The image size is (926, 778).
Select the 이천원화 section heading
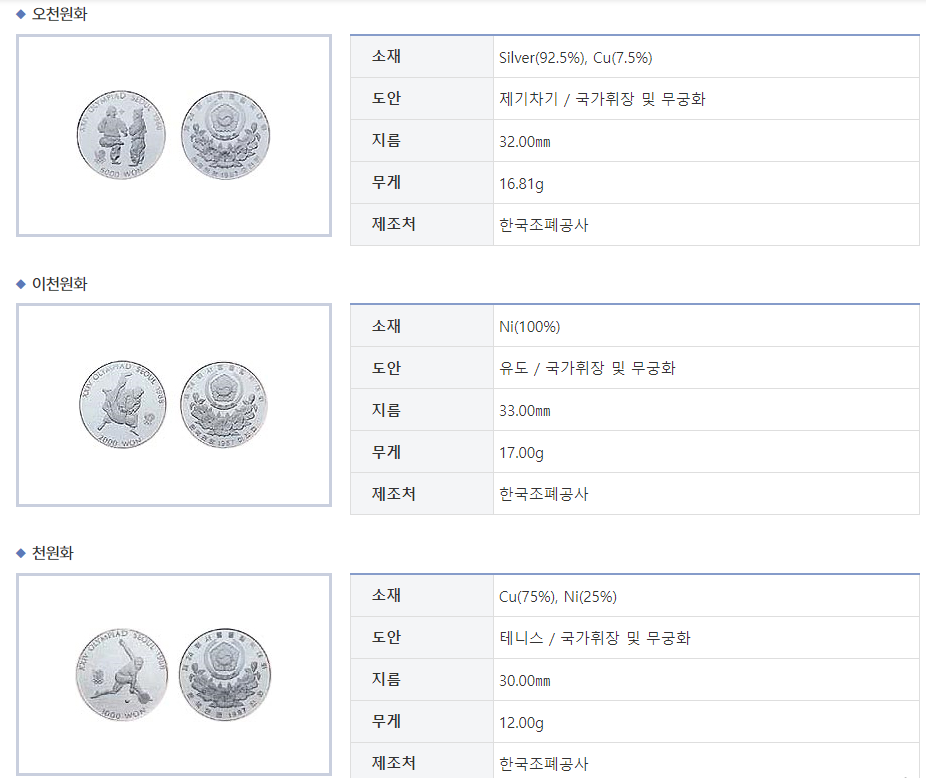60,284
